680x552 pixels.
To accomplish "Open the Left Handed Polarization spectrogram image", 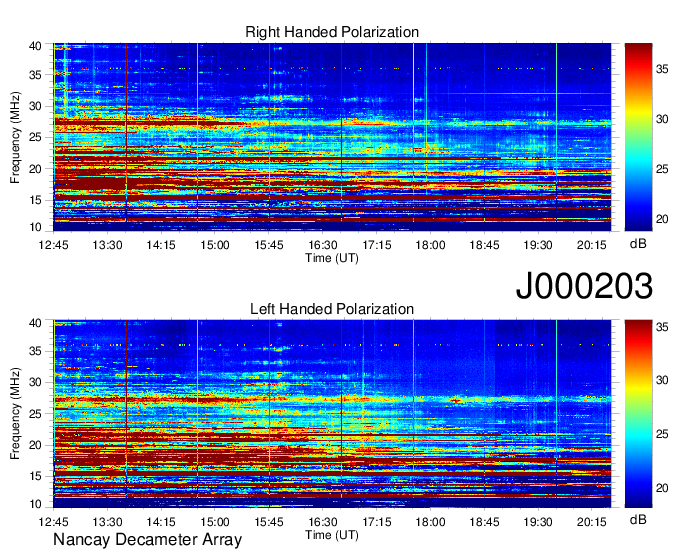I will coord(332,414).
